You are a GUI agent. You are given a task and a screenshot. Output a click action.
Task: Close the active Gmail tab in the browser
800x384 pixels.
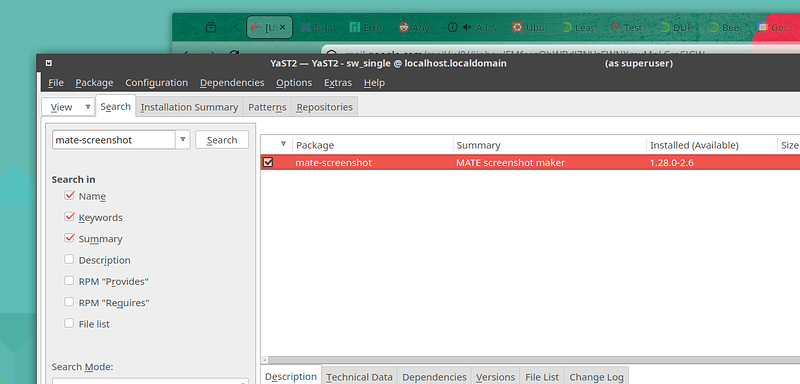coord(284,28)
